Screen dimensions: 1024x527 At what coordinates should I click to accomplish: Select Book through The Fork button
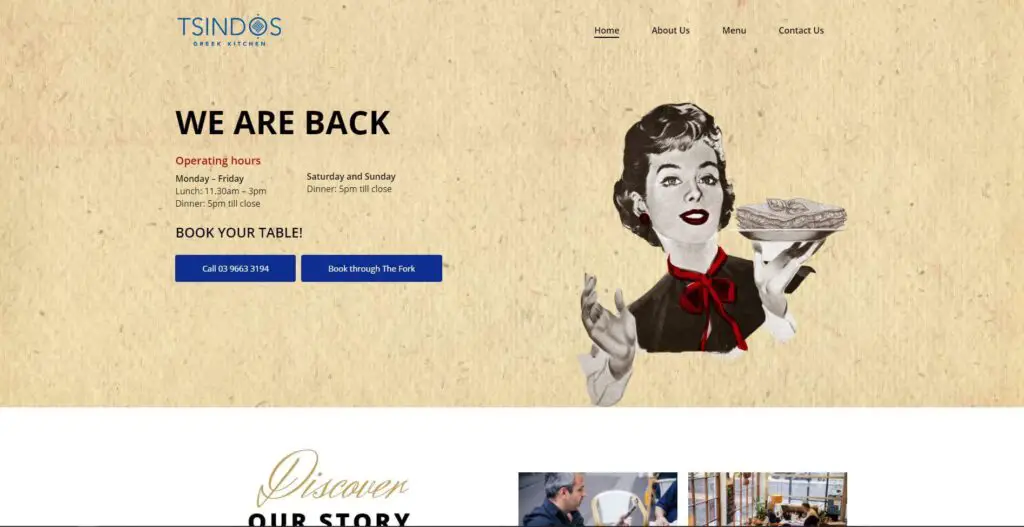(372, 268)
